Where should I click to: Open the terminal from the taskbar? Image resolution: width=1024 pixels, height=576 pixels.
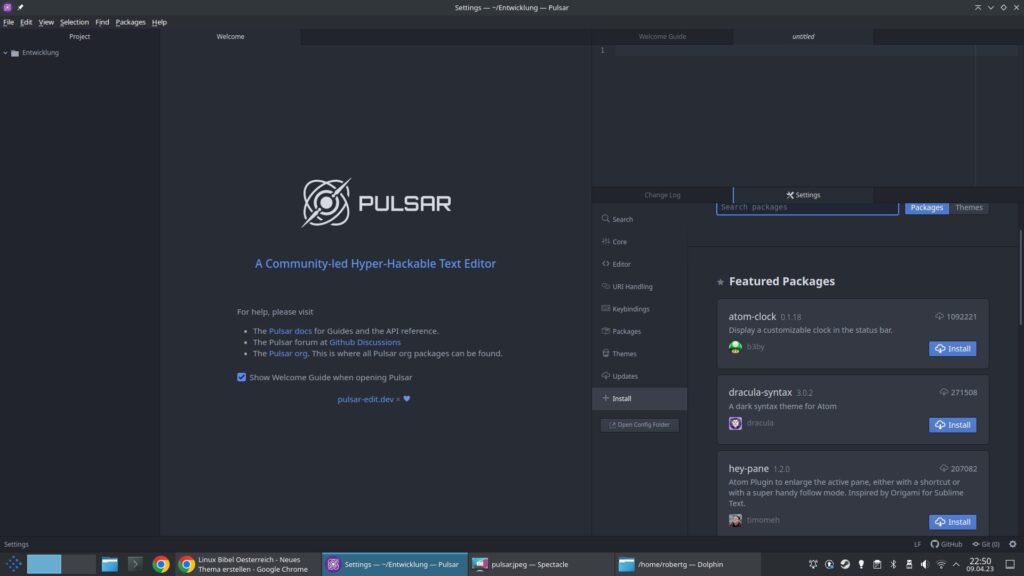135,564
